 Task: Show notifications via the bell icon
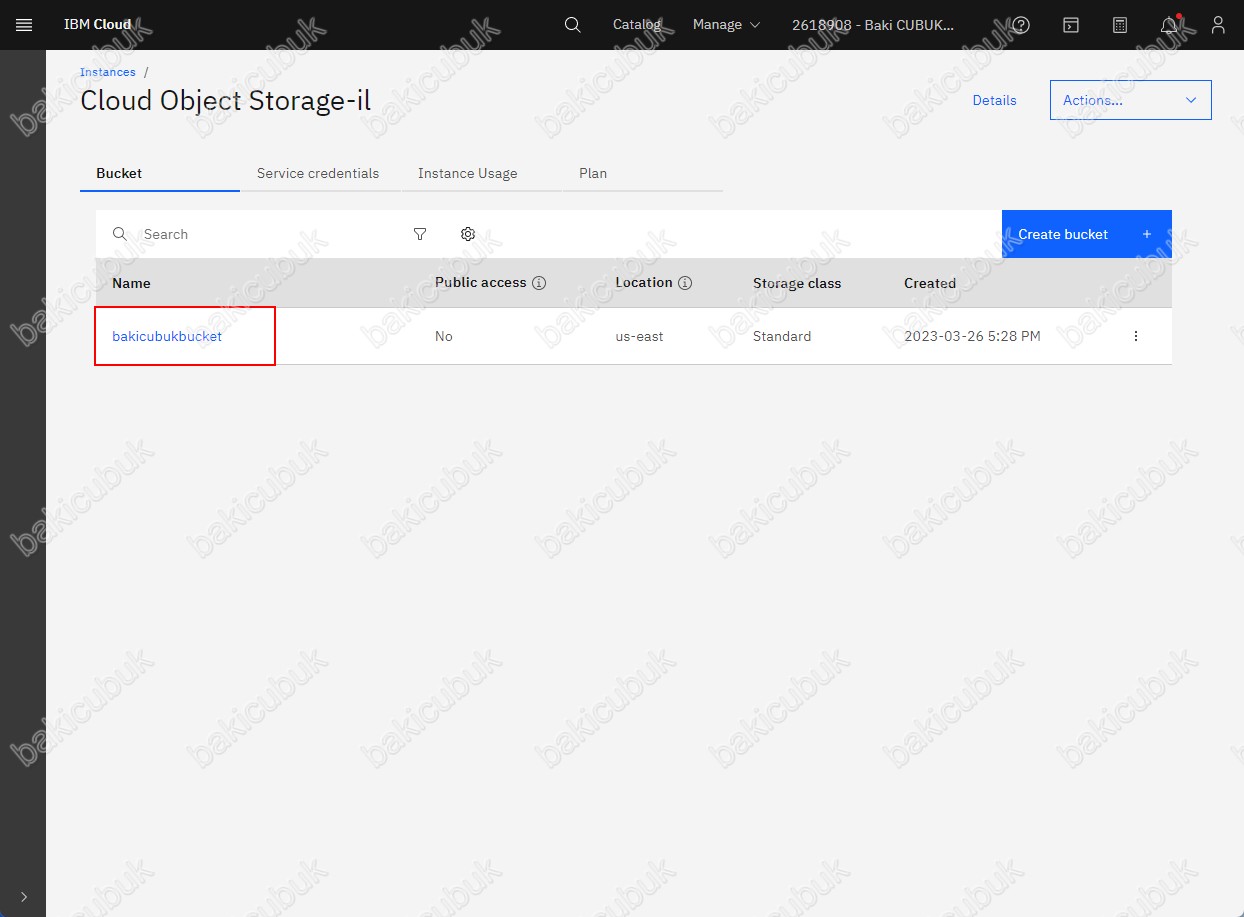click(x=1169, y=25)
